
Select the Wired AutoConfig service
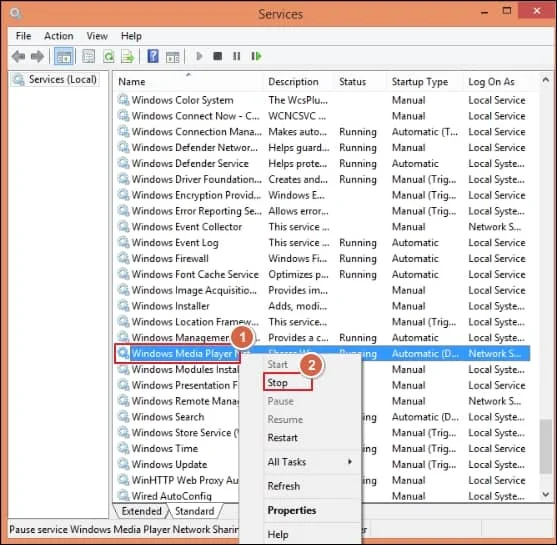pos(178,496)
